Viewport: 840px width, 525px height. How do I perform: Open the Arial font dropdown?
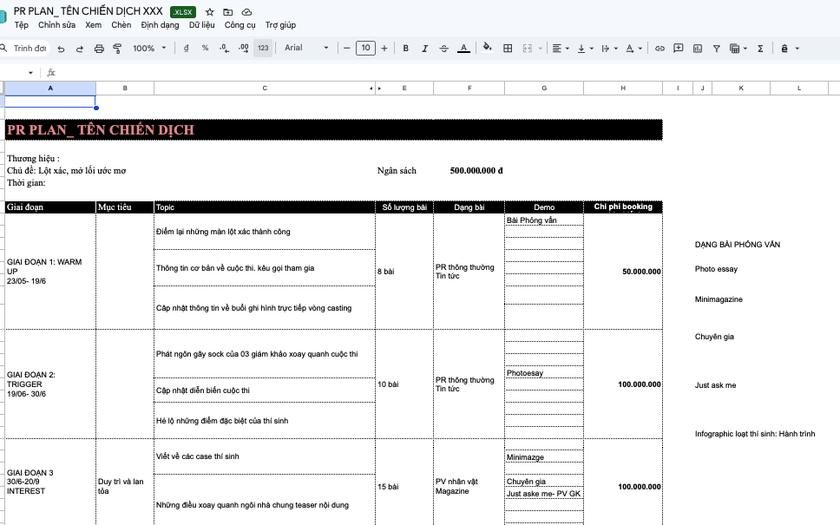tap(306, 48)
